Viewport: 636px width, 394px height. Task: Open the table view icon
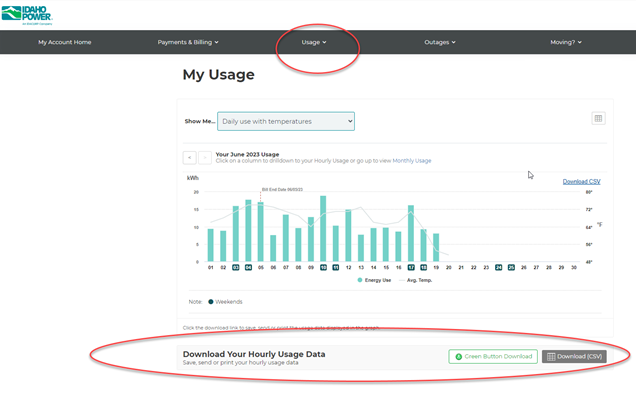598,118
